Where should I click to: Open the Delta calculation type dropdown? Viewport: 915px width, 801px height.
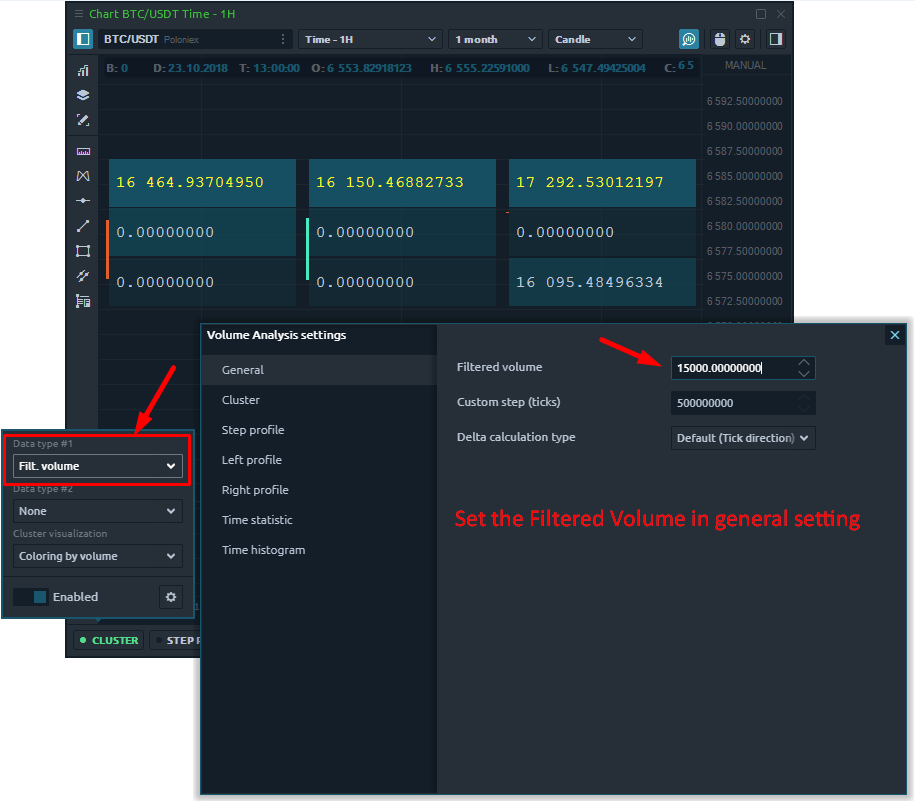[743, 438]
